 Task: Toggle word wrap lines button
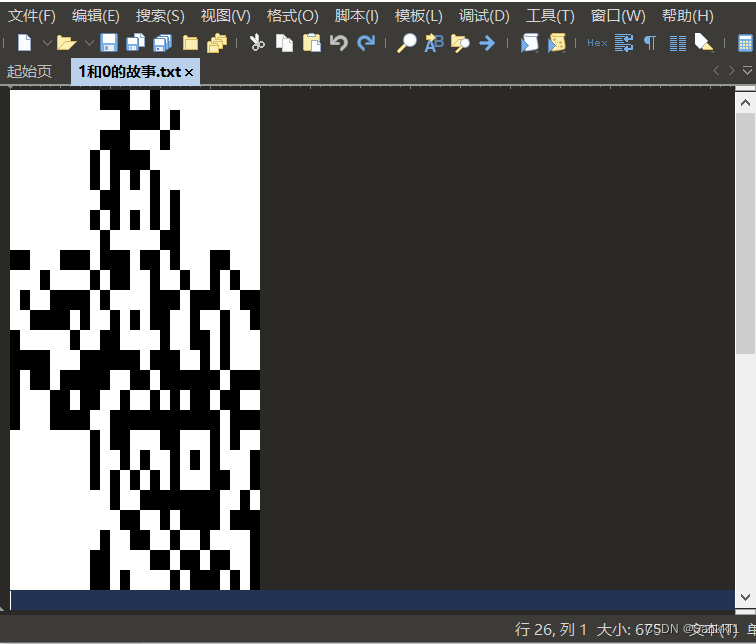pos(624,43)
